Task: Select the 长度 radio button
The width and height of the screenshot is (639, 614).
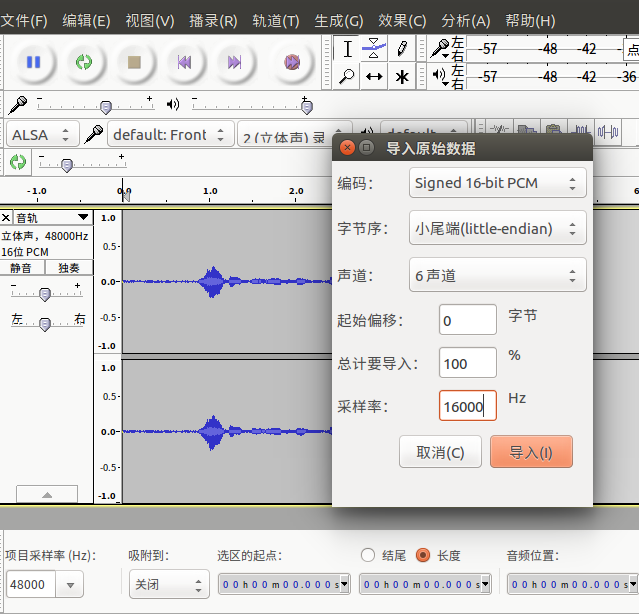Action: click(423, 555)
